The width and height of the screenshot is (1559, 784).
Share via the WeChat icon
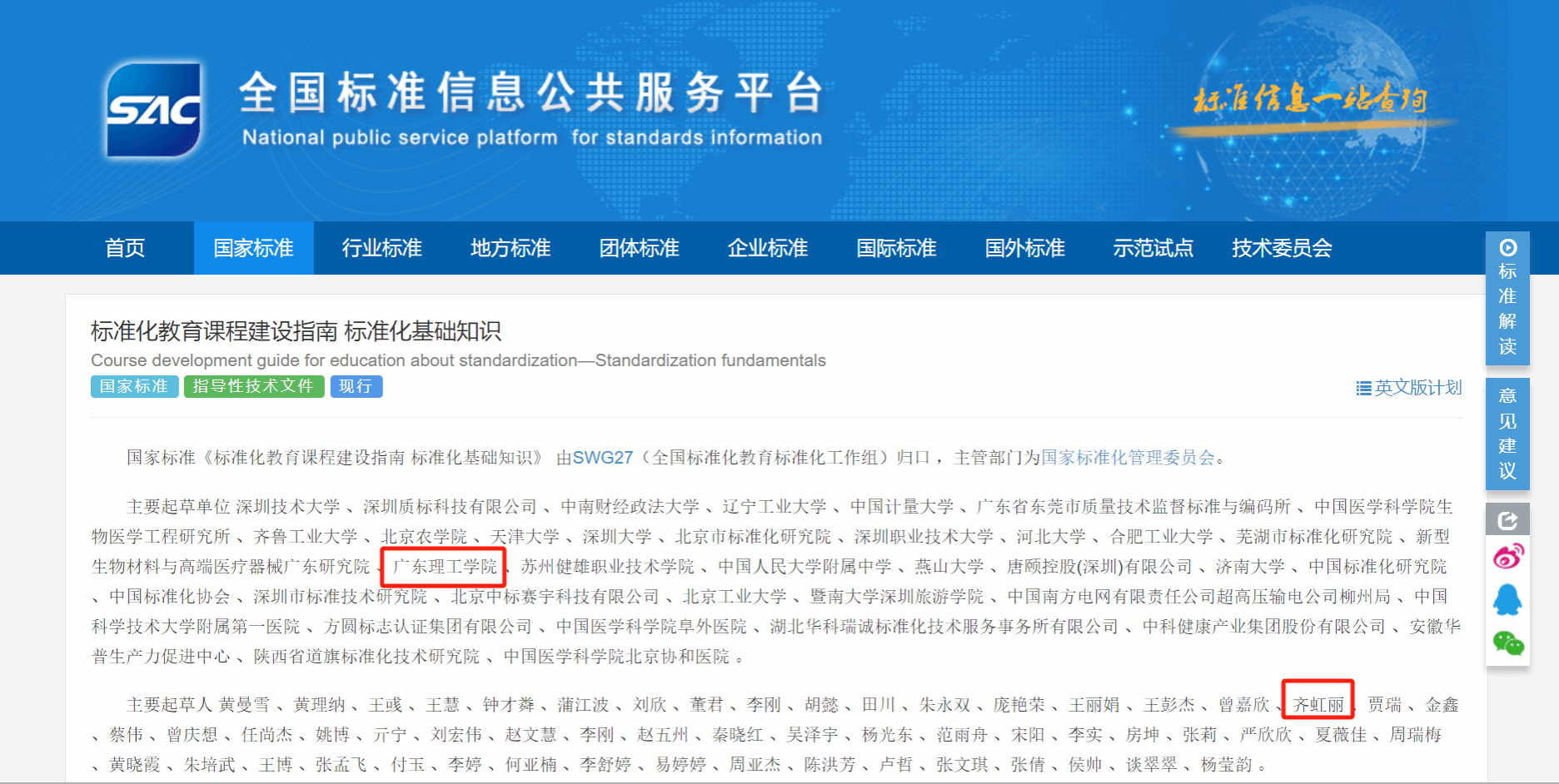pos(1507,643)
